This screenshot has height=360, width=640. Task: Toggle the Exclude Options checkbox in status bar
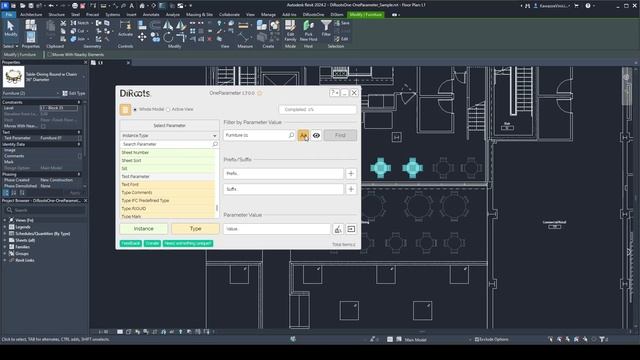click(476, 339)
